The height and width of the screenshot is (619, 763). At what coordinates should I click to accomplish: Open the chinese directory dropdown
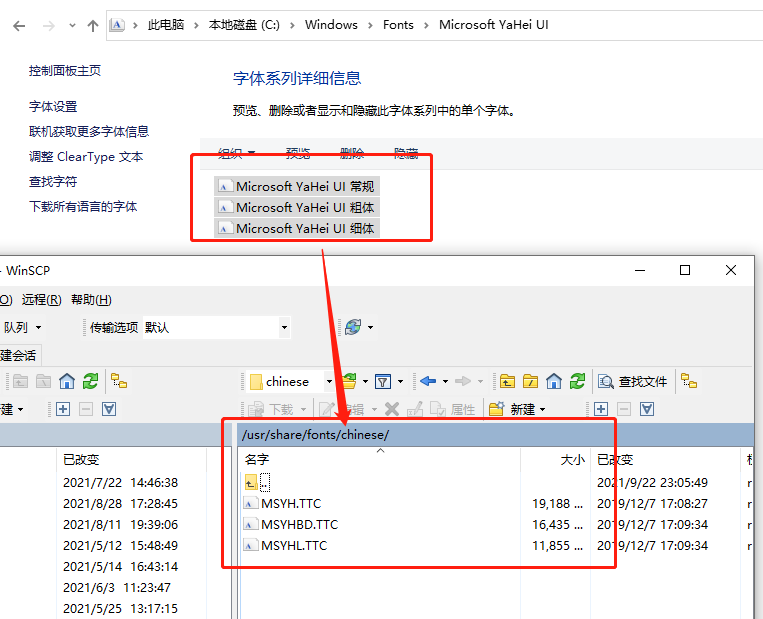pos(328,381)
